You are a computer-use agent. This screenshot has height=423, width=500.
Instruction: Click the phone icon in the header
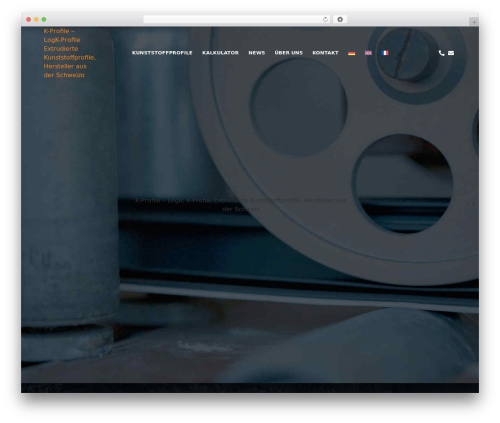(x=441, y=53)
